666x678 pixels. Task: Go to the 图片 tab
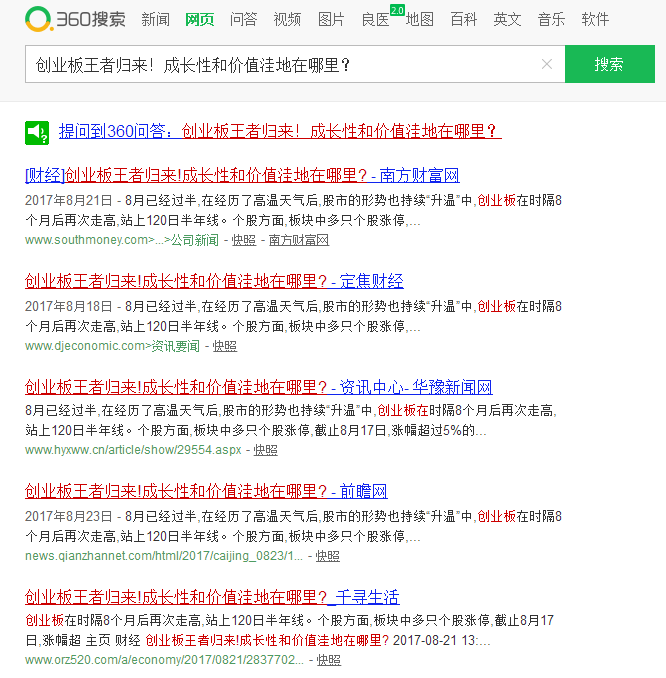tap(331, 19)
